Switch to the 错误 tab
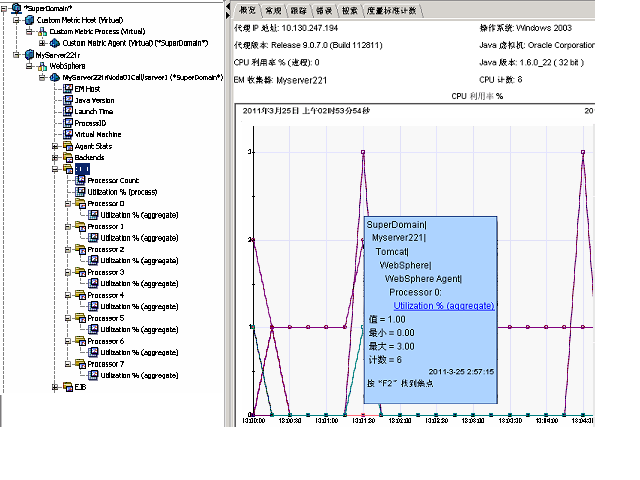Image resolution: width=640 pixels, height=480 pixels. click(324, 11)
